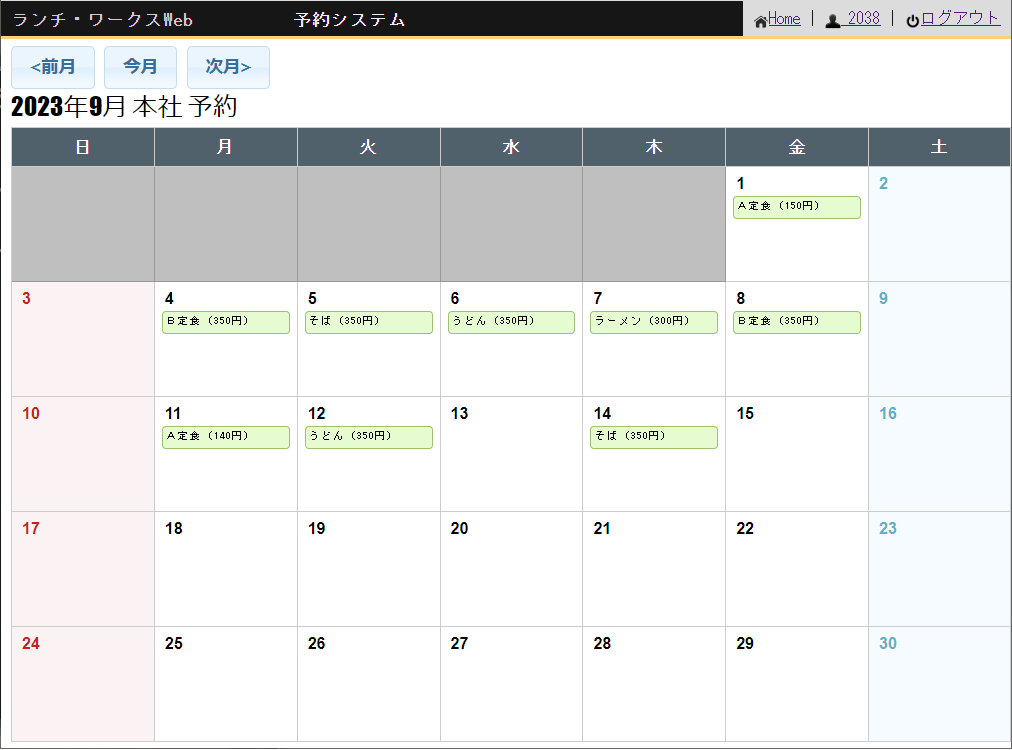Select the B定食 (350円) entry on the 8th
The image size is (1012, 750).
796,322
